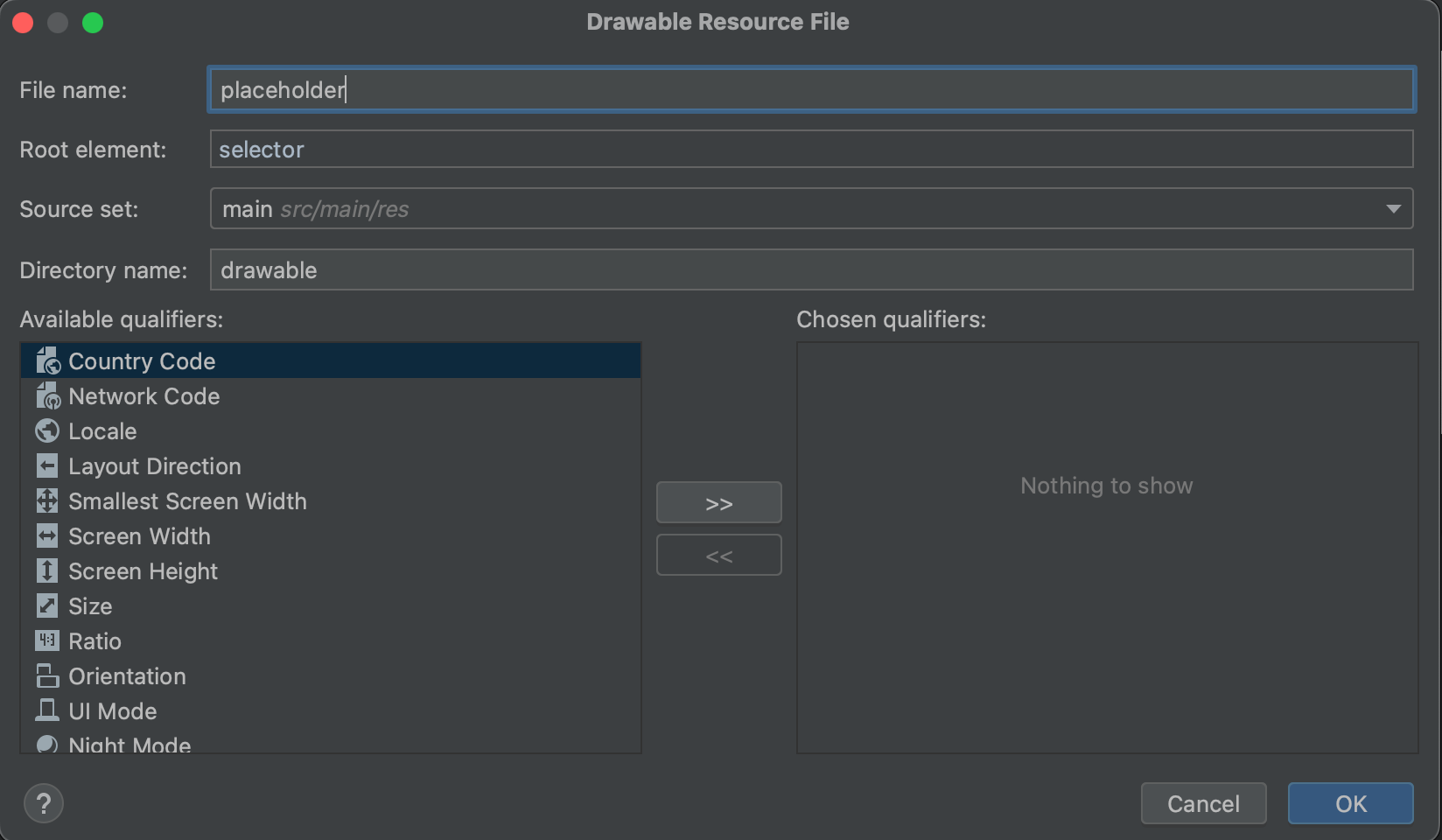Select the UI Mode label
The height and width of the screenshot is (840, 1442).
(x=113, y=711)
